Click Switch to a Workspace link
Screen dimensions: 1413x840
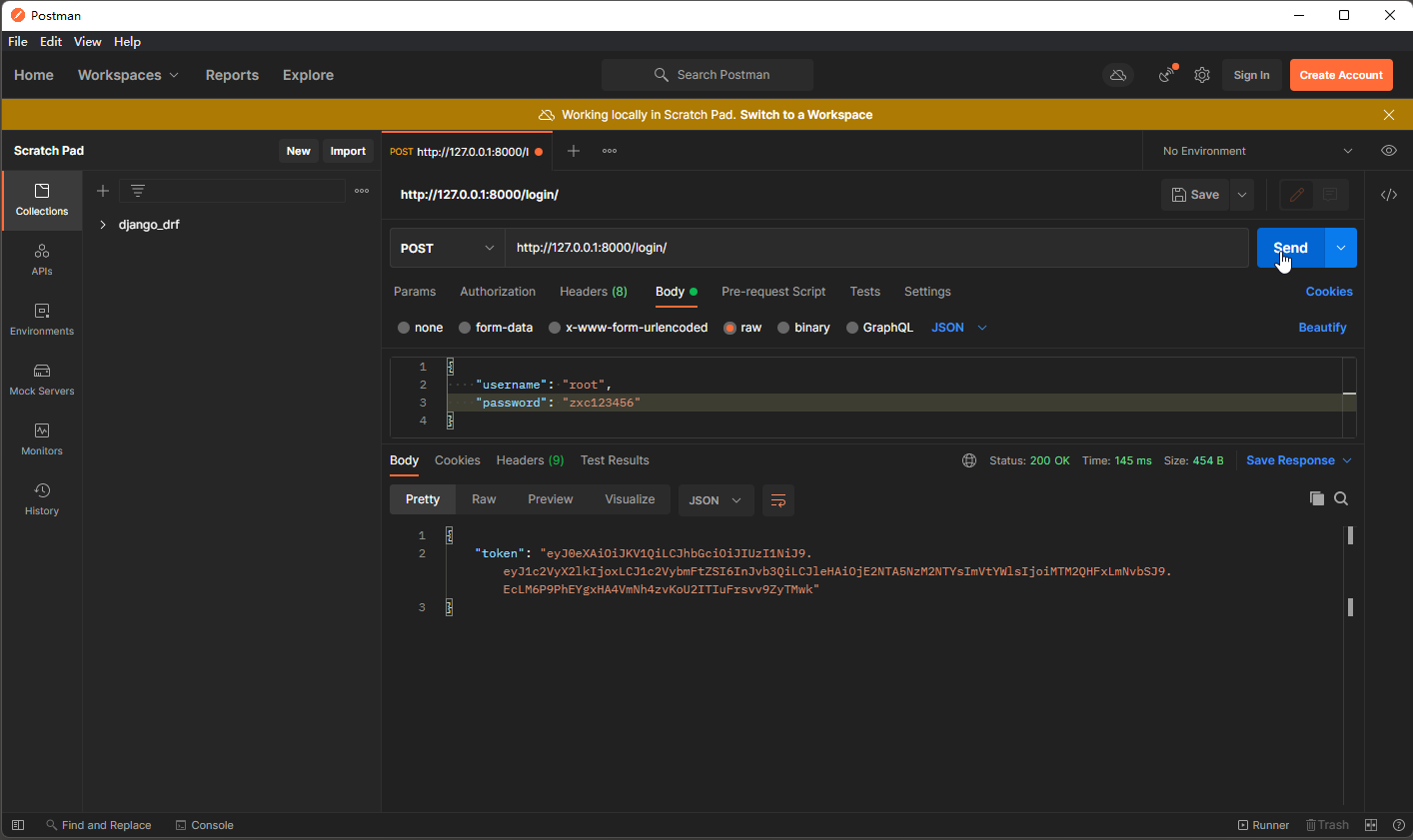pyautogui.click(x=806, y=115)
